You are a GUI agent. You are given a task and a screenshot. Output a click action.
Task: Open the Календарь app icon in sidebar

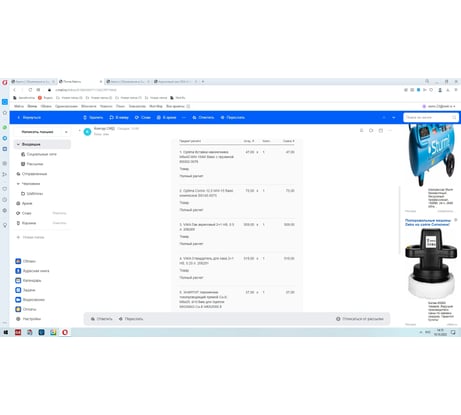pos(18,280)
